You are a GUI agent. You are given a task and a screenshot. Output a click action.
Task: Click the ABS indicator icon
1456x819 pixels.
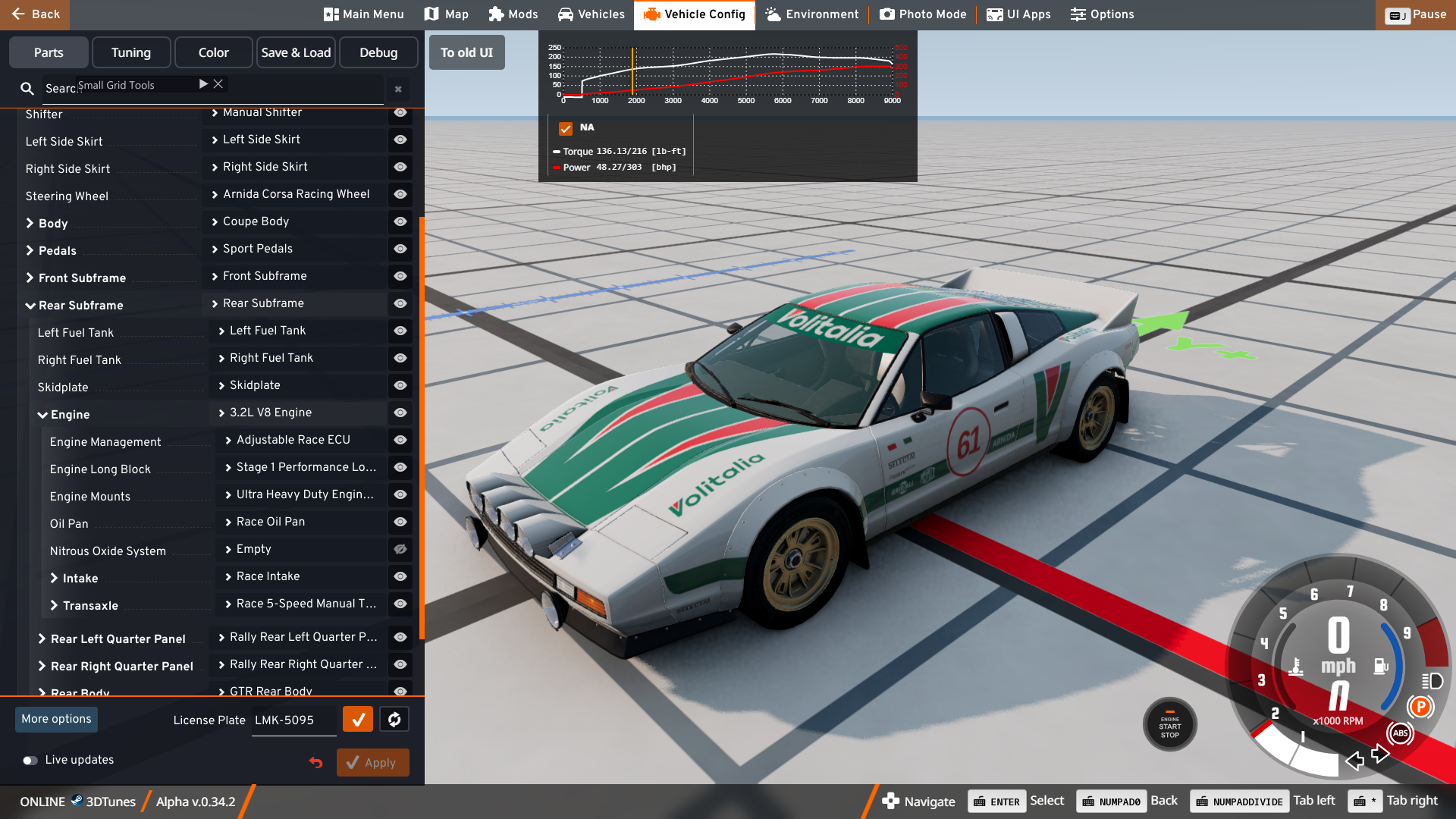tap(1400, 733)
